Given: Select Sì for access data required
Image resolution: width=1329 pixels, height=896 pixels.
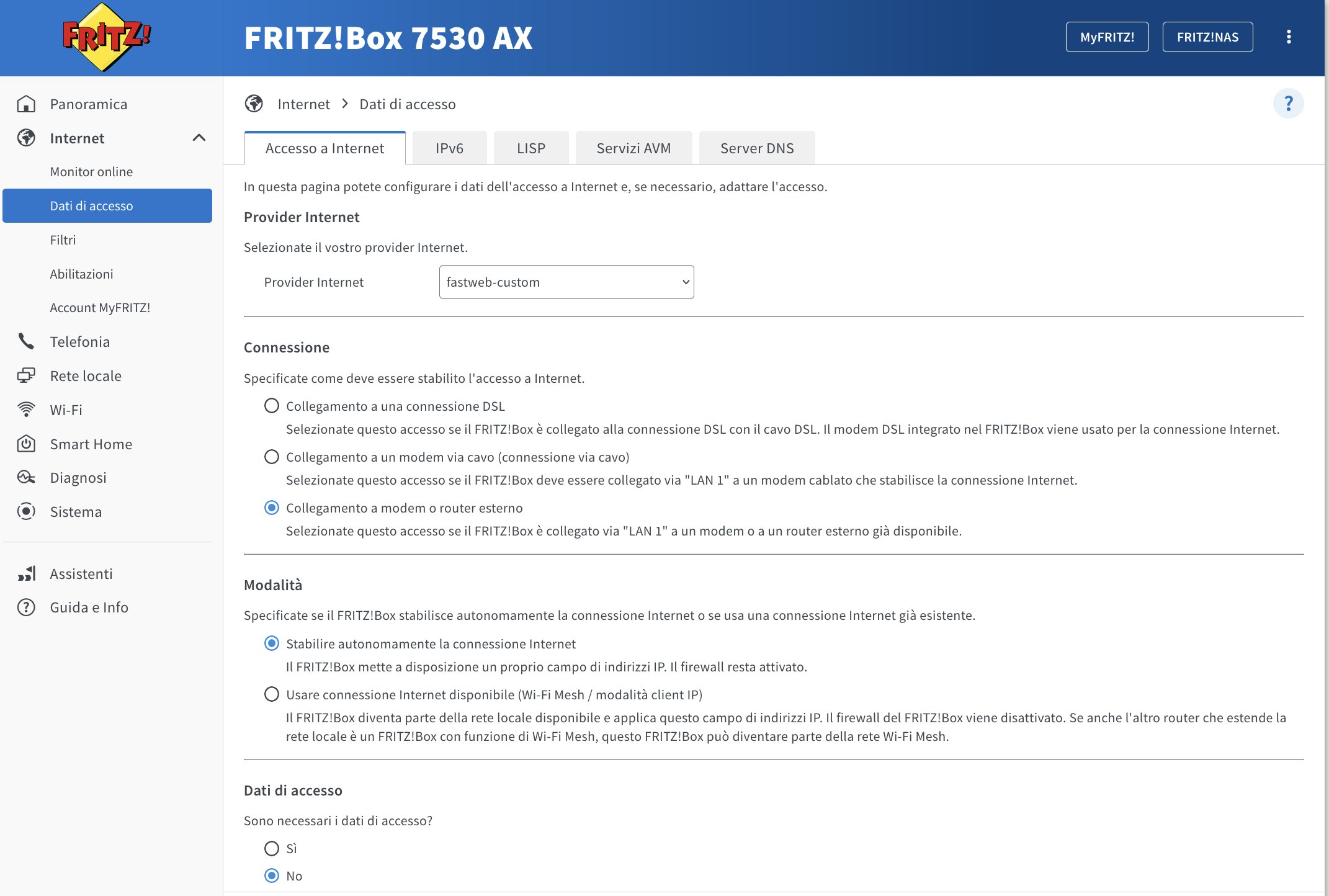Looking at the screenshot, I should 272,848.
